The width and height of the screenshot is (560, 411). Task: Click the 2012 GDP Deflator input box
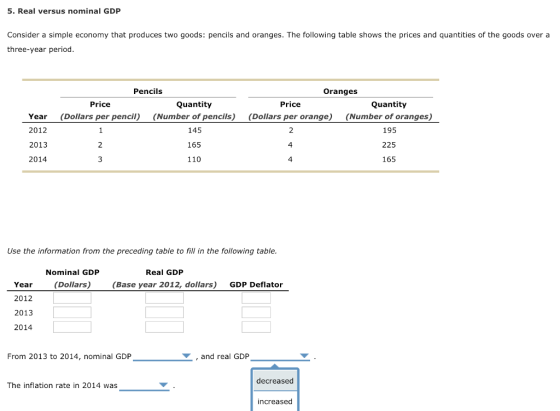[256, 298]
